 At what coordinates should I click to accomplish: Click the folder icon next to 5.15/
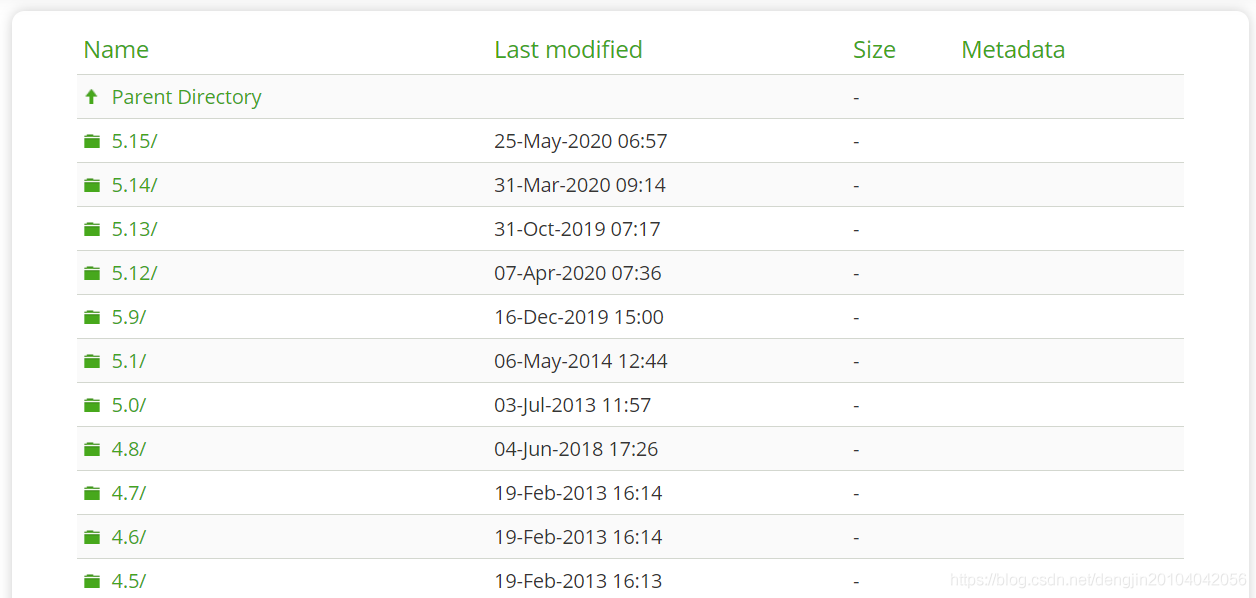point(92,141)
